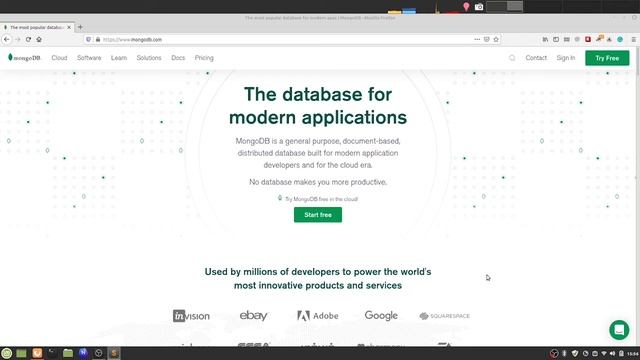Click the taskbar clock
This screenshot has width=640, height=360.
[x=633, y=354]
